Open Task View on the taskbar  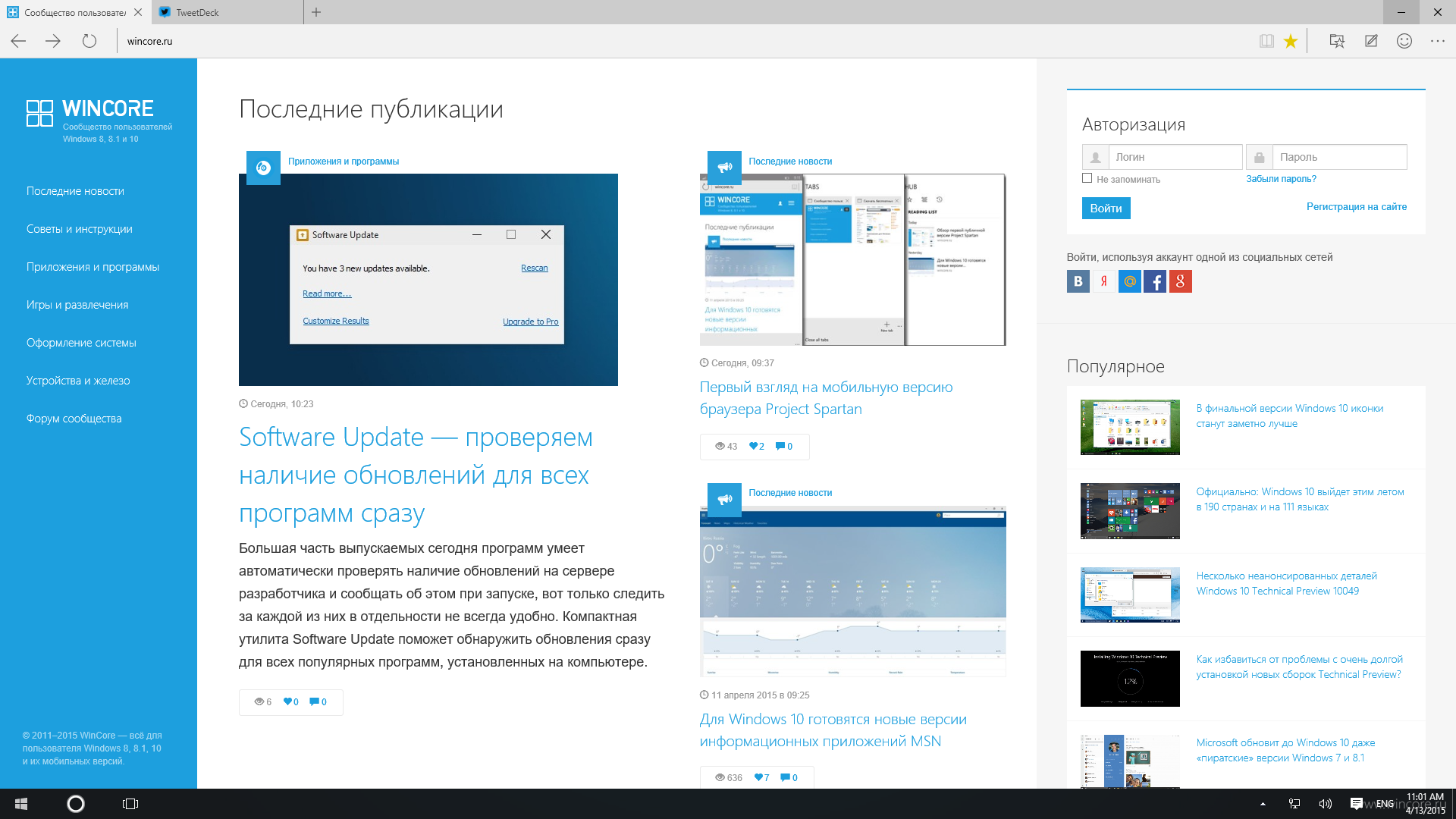click(x=130, y=804)
